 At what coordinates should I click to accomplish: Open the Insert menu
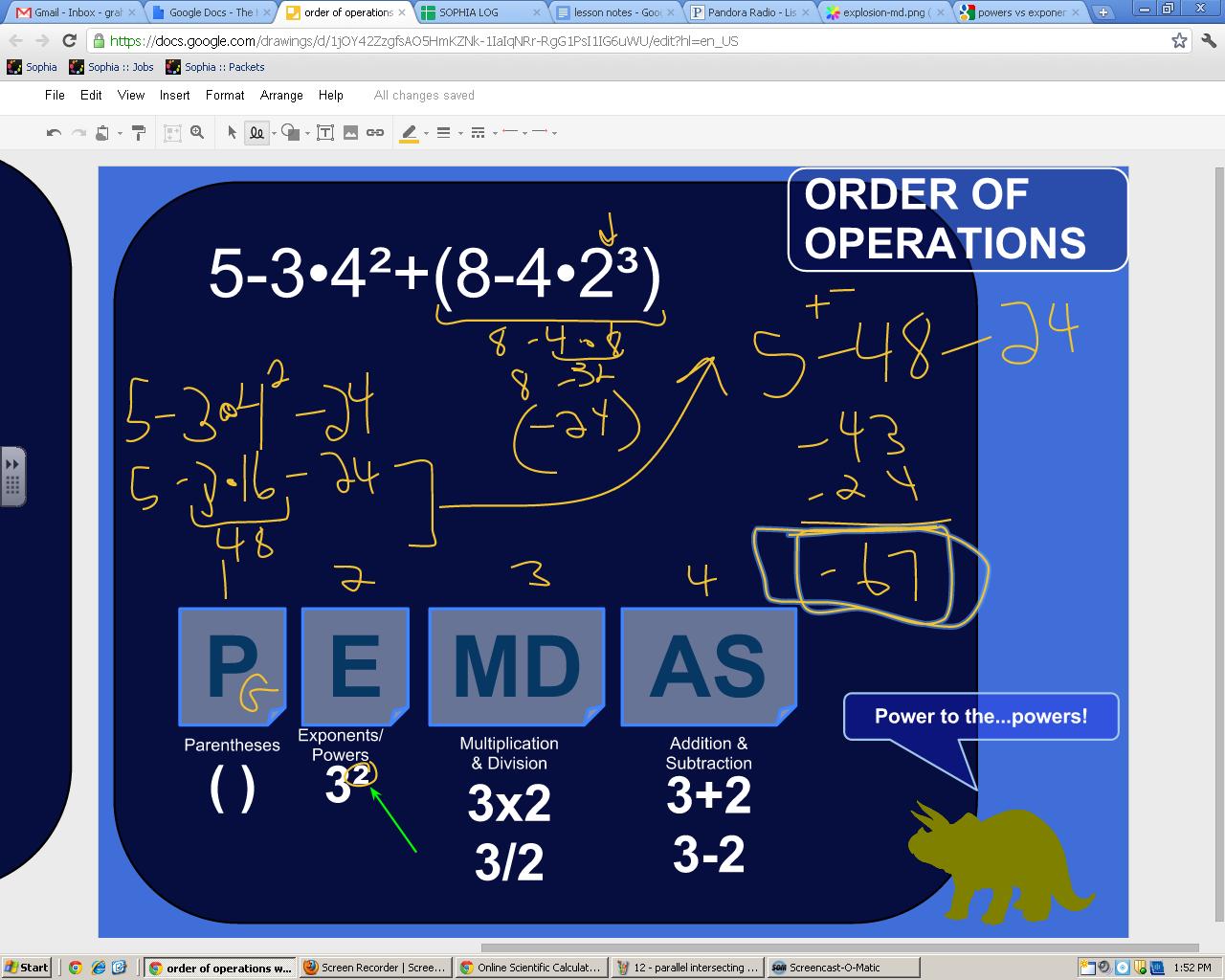(174, 95)
